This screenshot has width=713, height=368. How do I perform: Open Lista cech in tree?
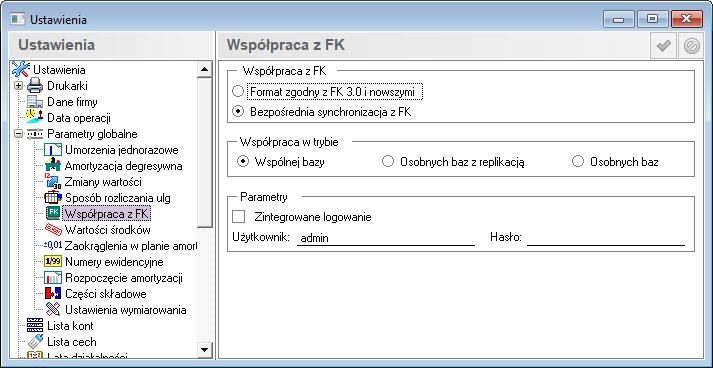[71, 342]
